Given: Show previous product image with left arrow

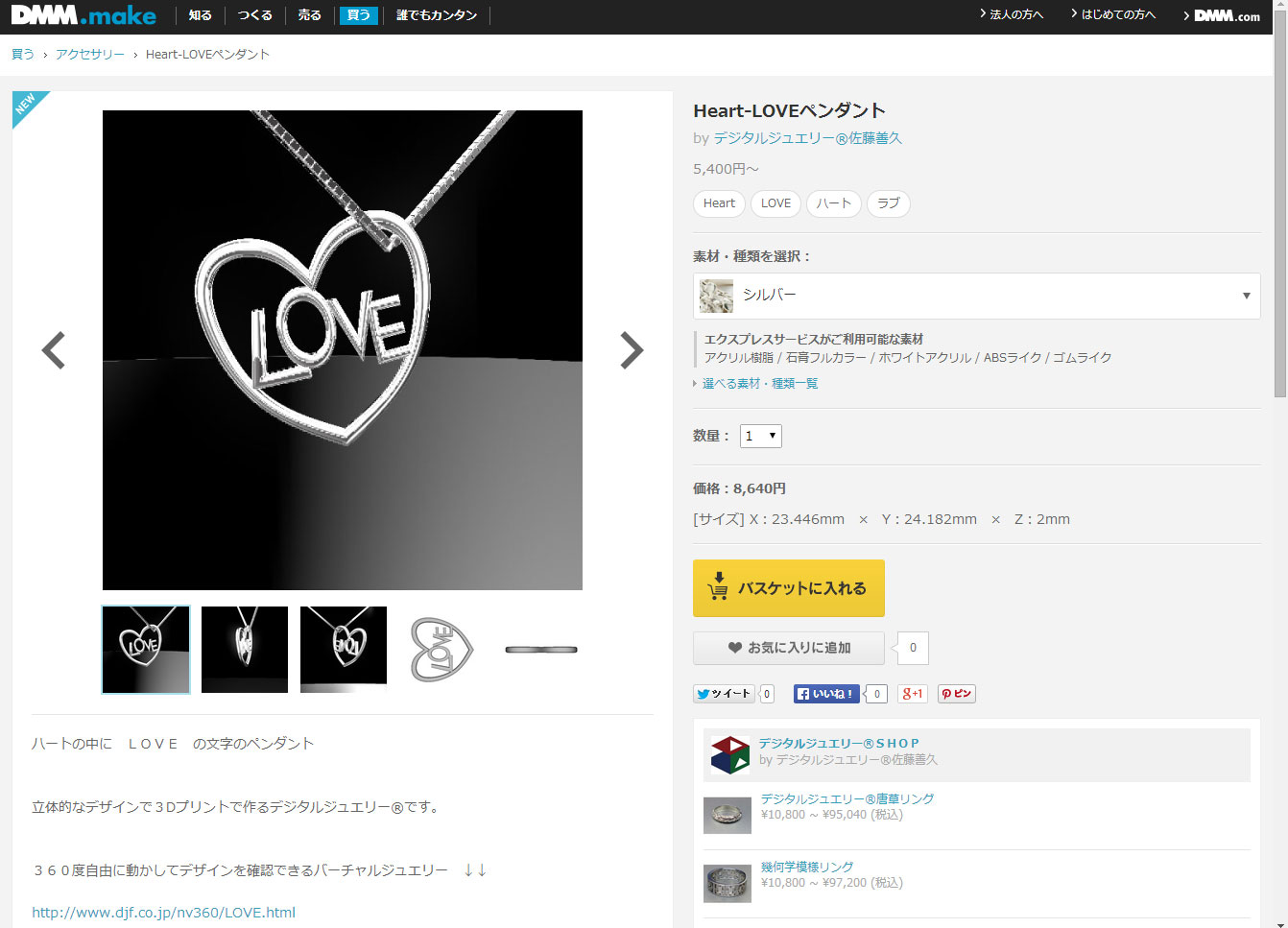Looking at the screenshot, I should pyautogui.click(x=54, y=350).
